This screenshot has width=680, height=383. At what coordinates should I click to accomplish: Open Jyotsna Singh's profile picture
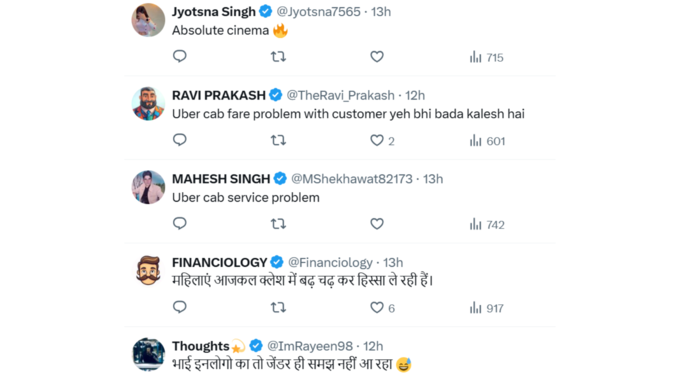[148, 20]
